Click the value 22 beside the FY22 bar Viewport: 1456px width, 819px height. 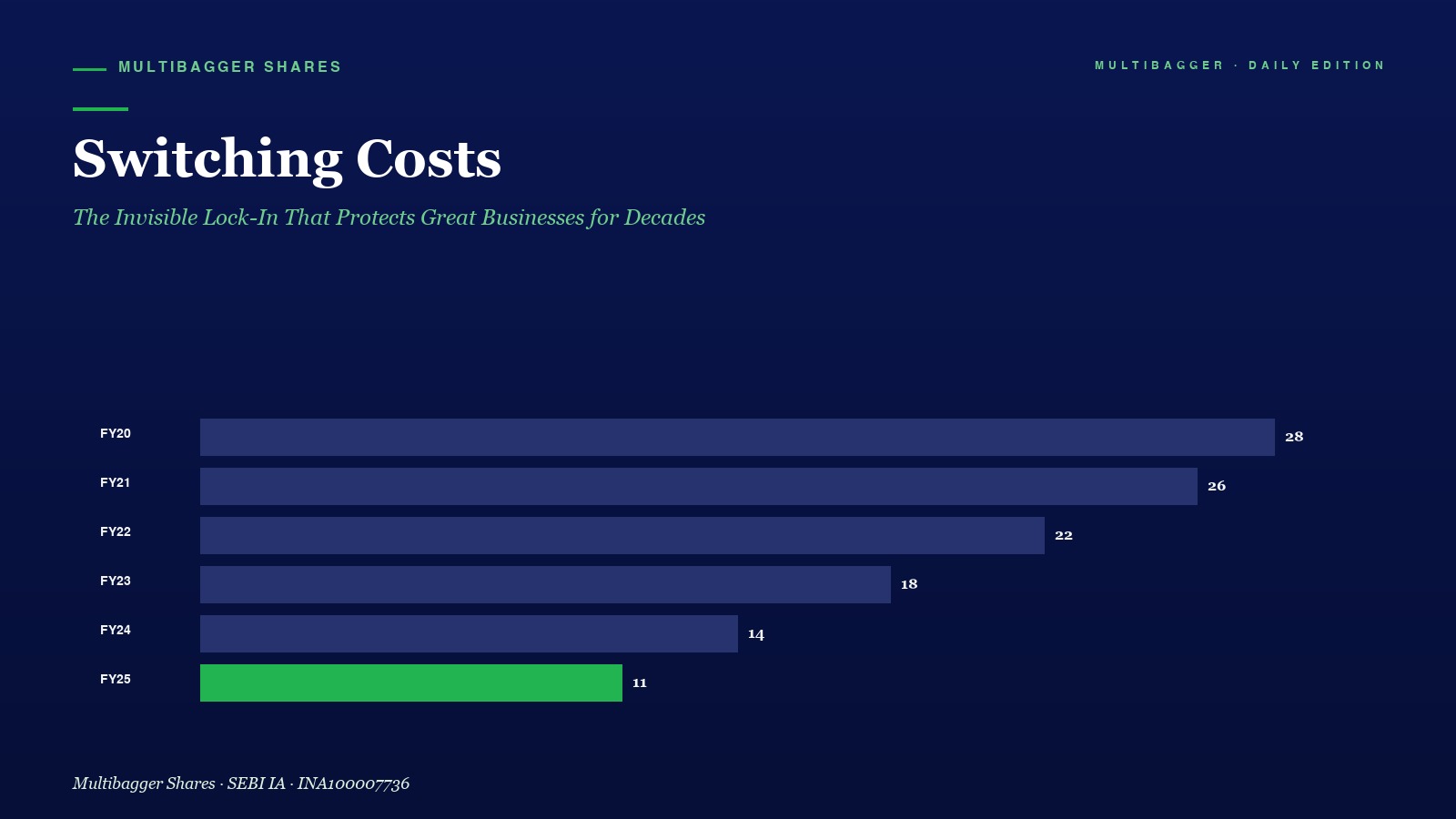pyautogui.click(x=1064, y=535)
